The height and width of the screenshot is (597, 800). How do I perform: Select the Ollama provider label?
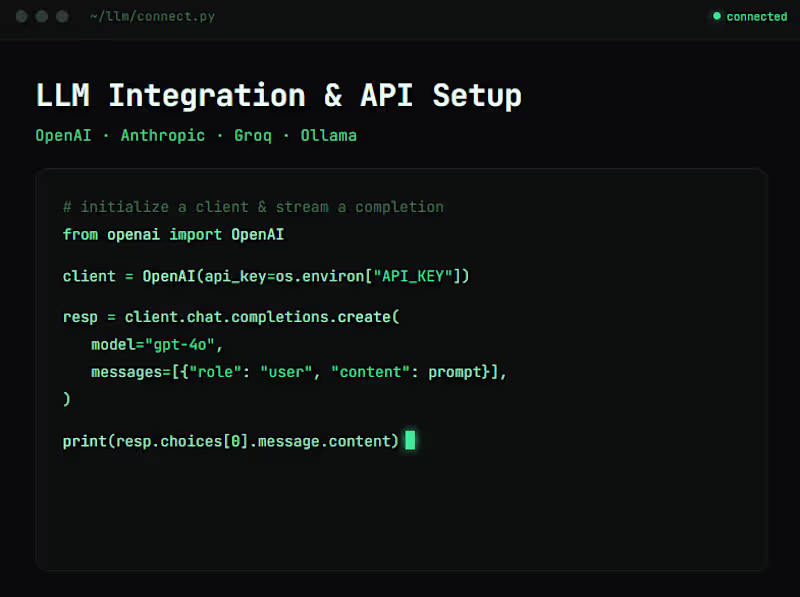tap(329, 136)
